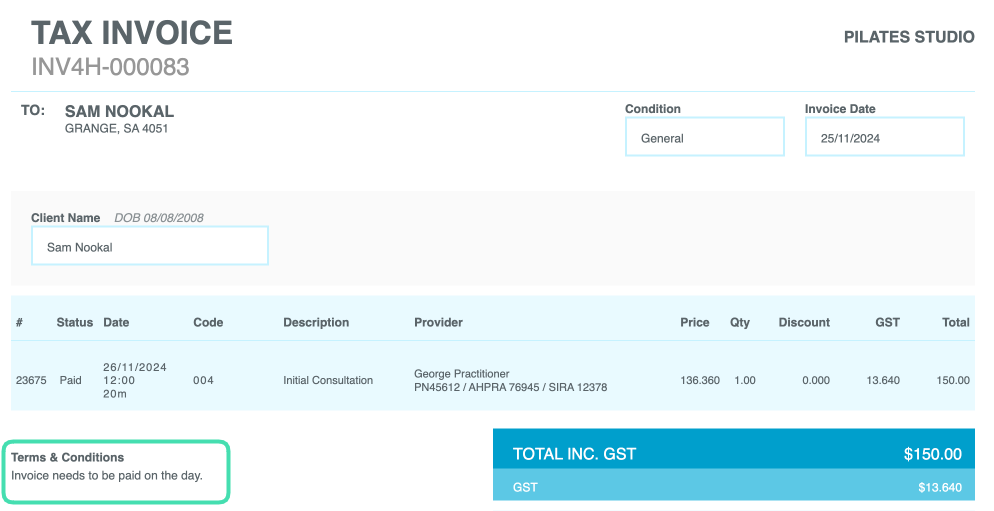The width and height of the screenshot is (994, 511).
Task: Click text Invoice needs to be paid on the day
Action: 106,475
